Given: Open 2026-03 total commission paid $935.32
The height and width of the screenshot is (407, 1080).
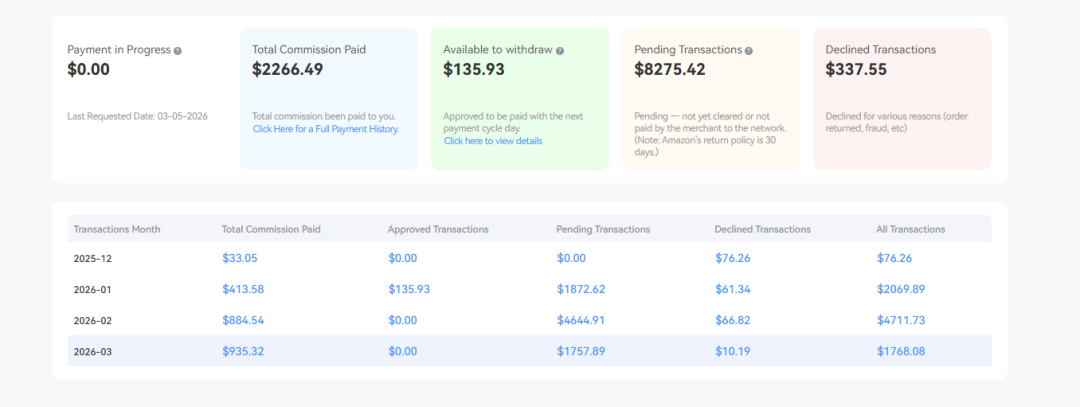Looking at the screenshot, I should [x=243, y=351].
